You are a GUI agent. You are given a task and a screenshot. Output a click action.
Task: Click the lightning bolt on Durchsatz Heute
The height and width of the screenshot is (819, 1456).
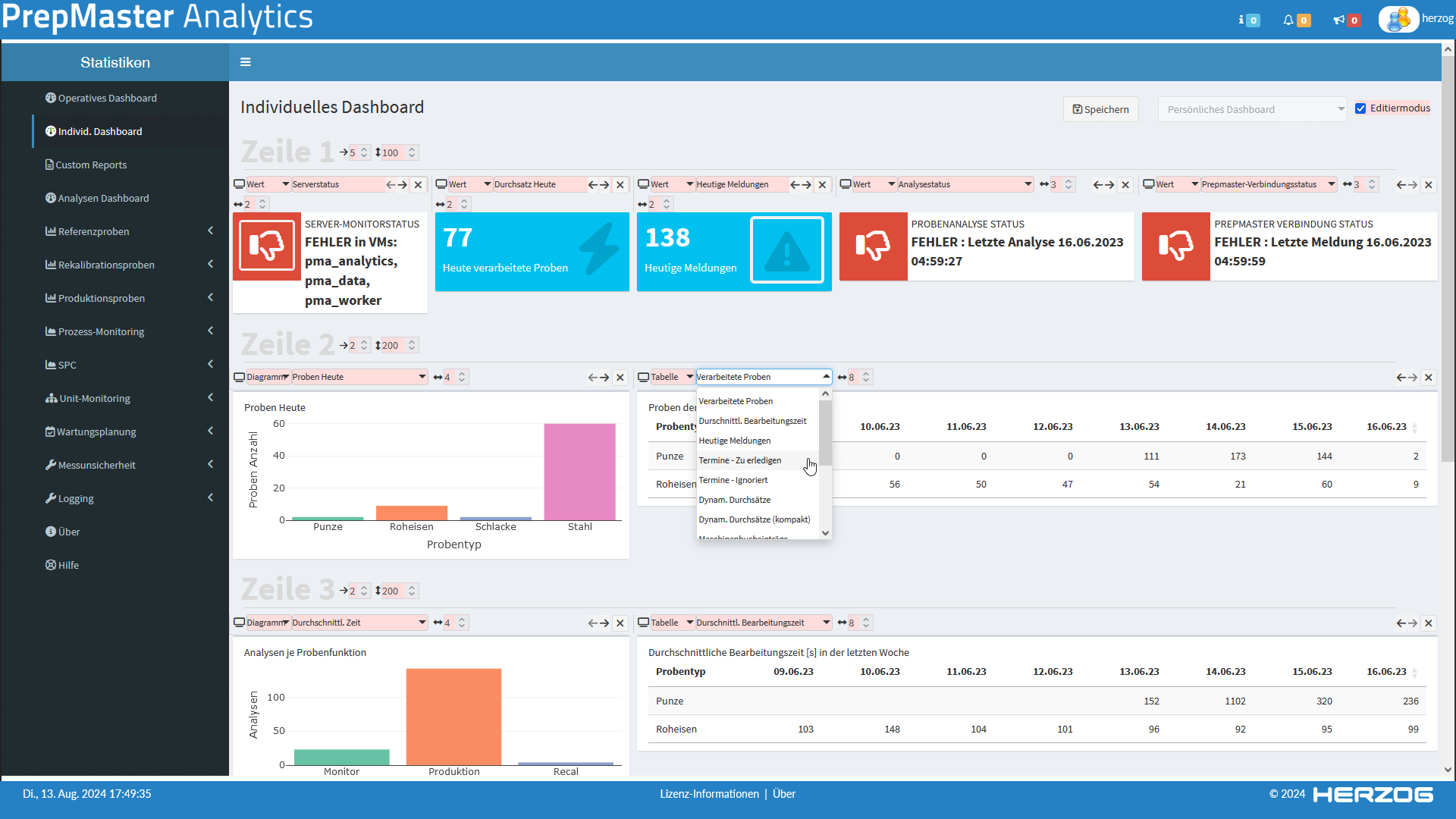pos(599,248)
